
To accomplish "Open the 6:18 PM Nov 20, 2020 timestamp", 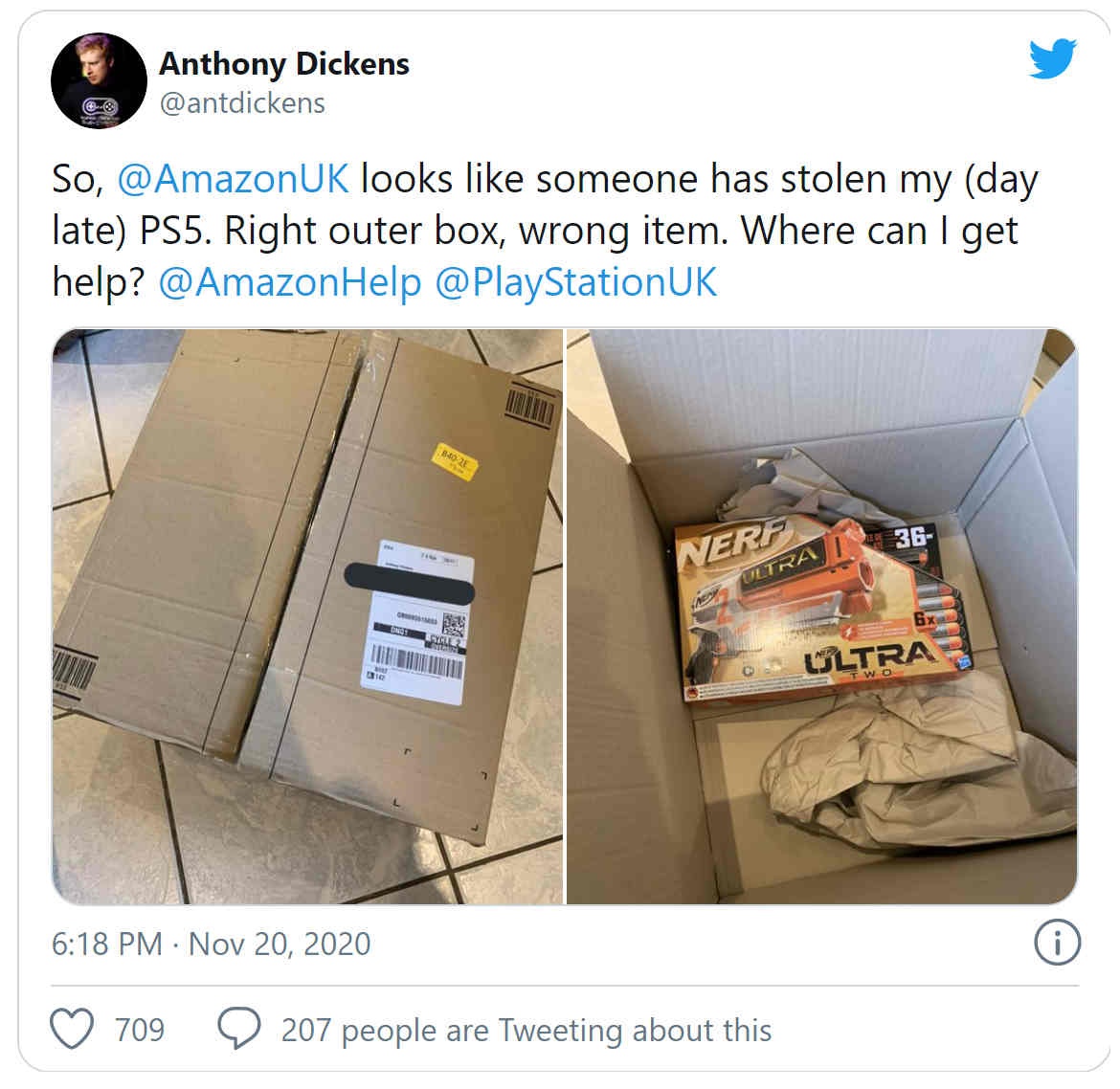I will coord(211,945).
